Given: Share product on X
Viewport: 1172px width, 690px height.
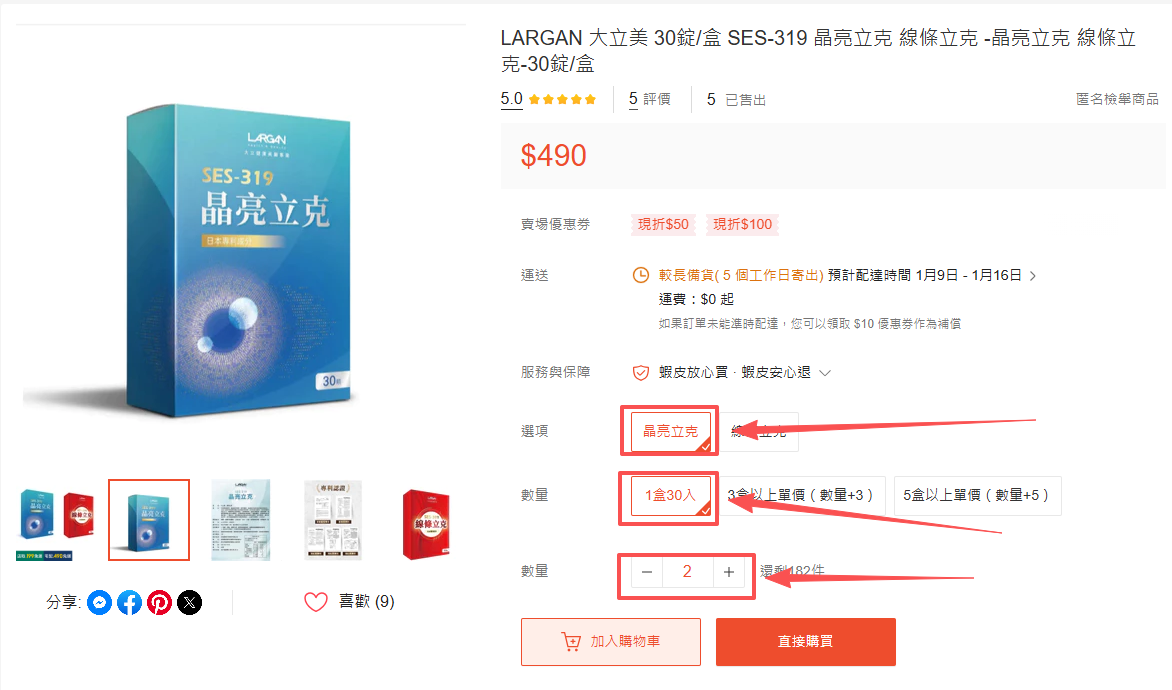Looking at the screenshot, I should (x=190, y=603).
